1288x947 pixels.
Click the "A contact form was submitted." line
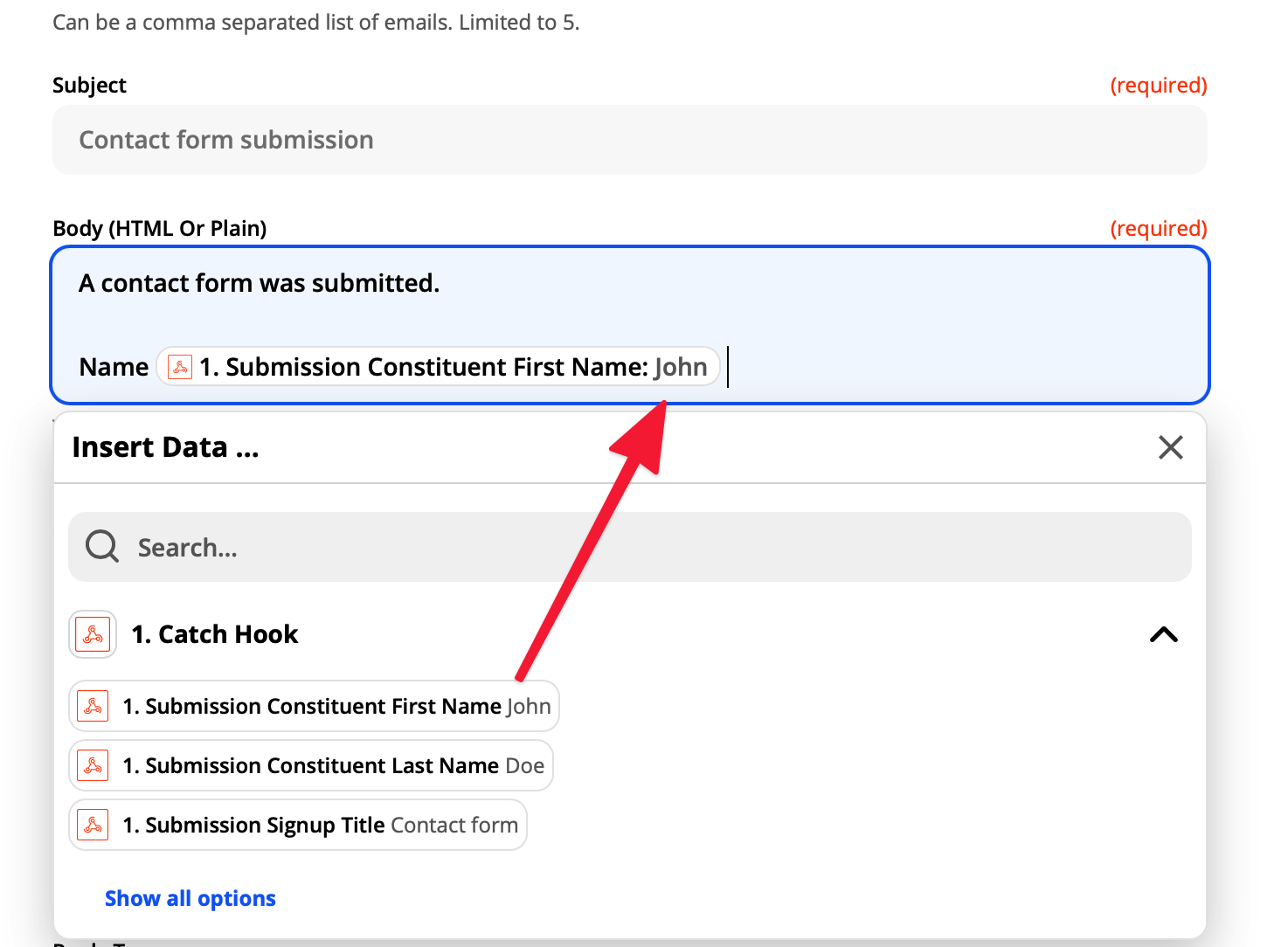tap(260, 283)
